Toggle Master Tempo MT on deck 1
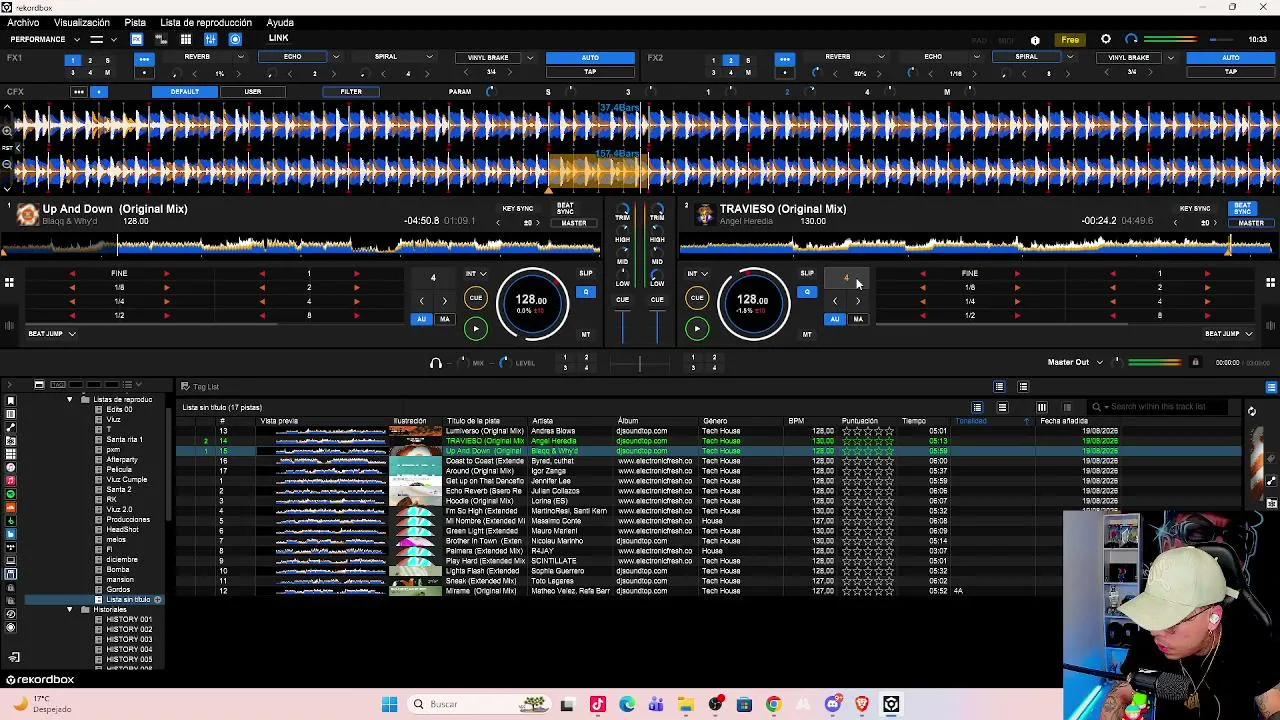 click(x=586, y=334)
